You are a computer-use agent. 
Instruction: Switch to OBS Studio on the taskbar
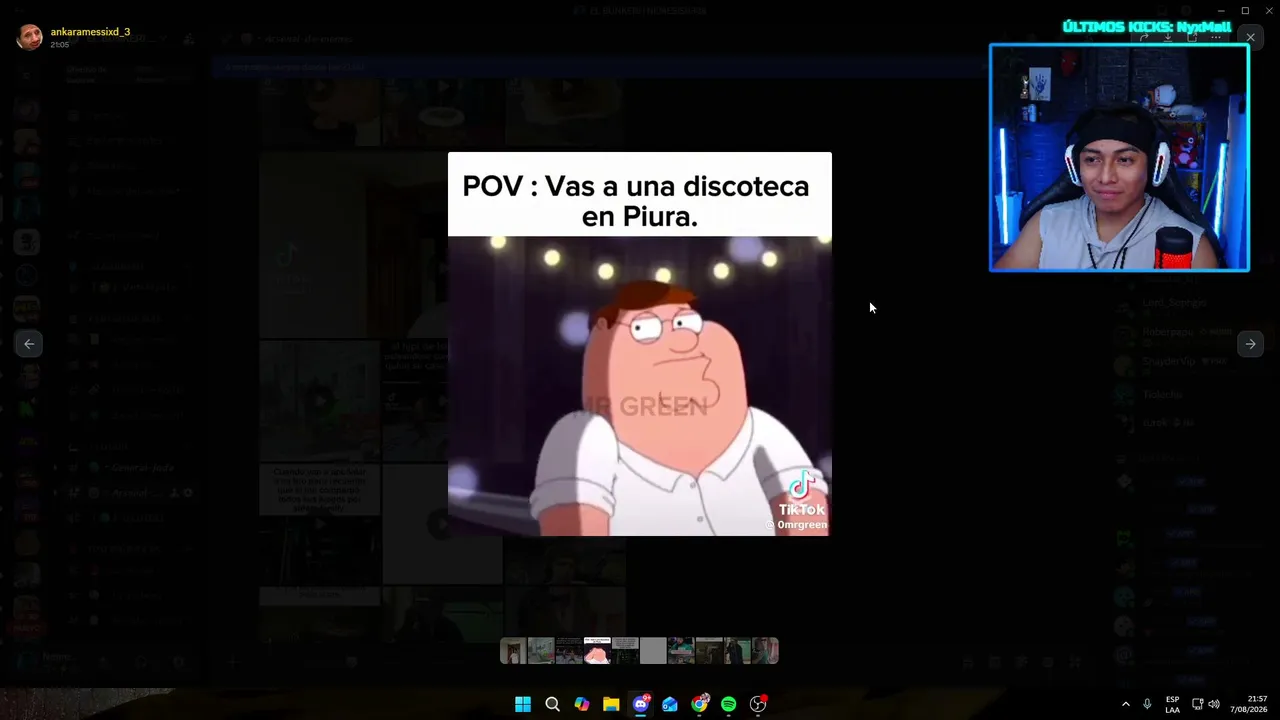758,704
